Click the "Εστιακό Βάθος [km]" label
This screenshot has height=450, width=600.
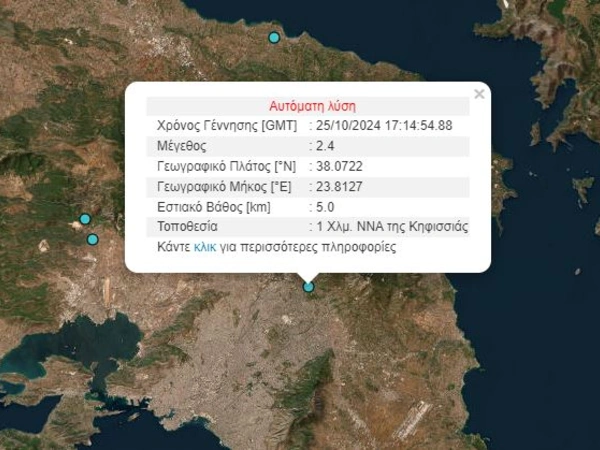coord(213,206)
